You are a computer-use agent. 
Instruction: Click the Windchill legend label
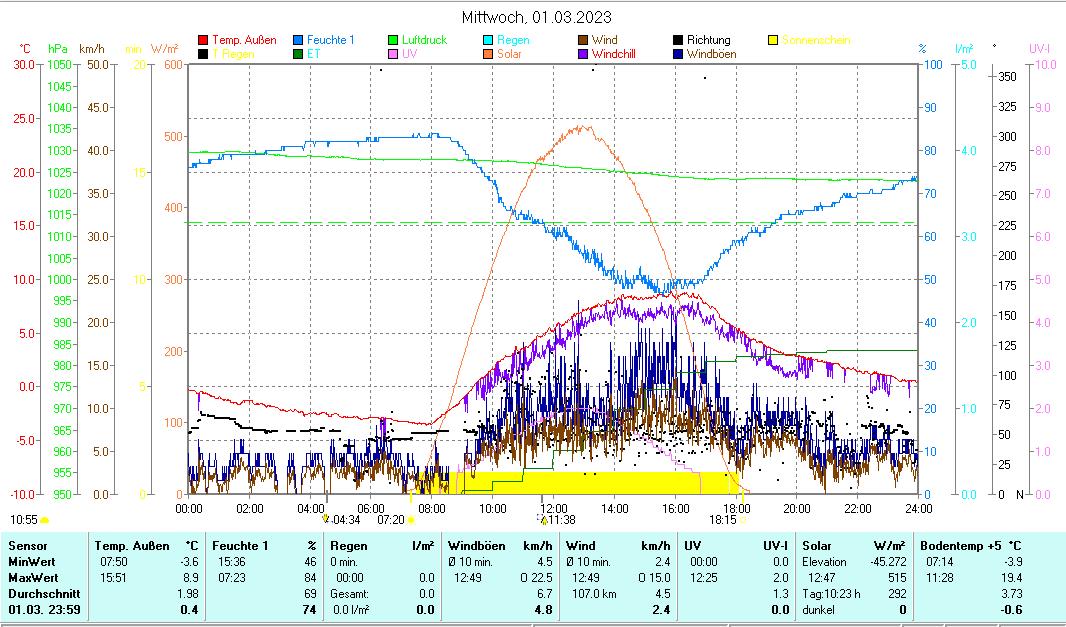click(614, 54)
